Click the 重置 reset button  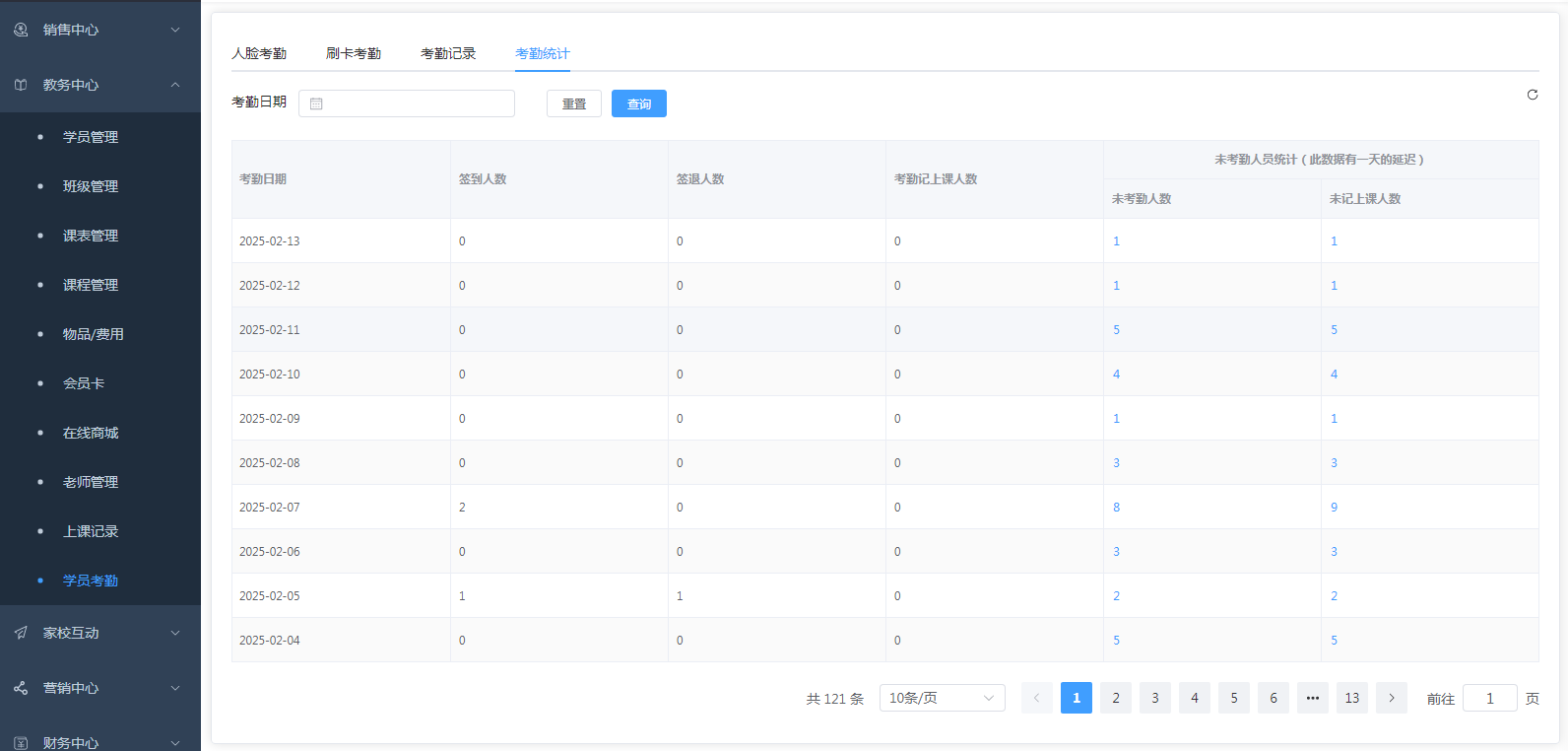pos(574,103)
